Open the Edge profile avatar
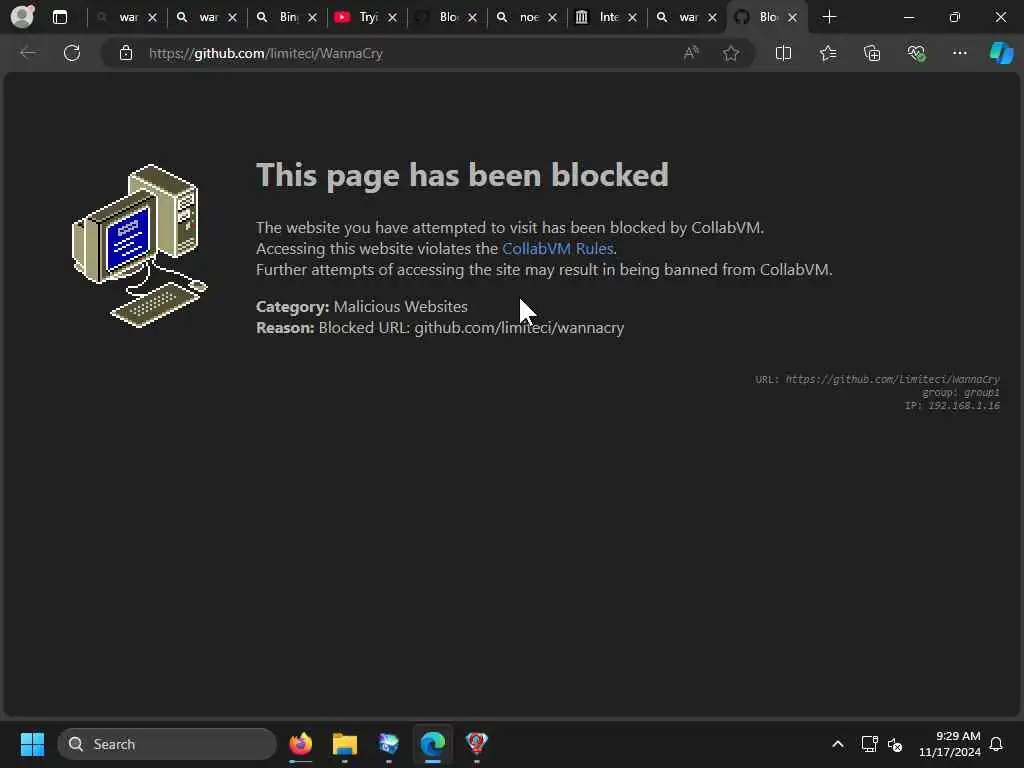Image resolution: width=1024 pixels, height=768 pixels. 23,16
